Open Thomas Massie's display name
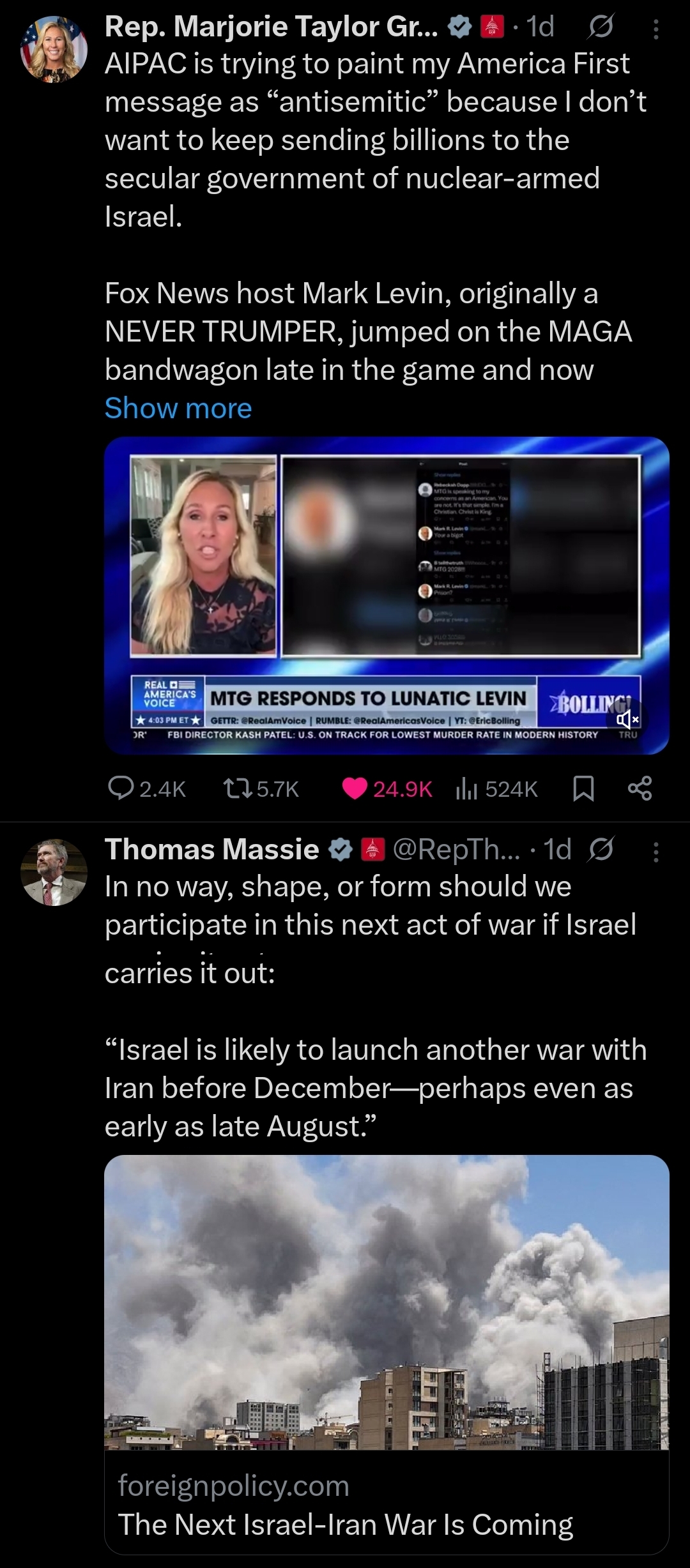This screenshot has height=1568, width=690. (212, 850)
